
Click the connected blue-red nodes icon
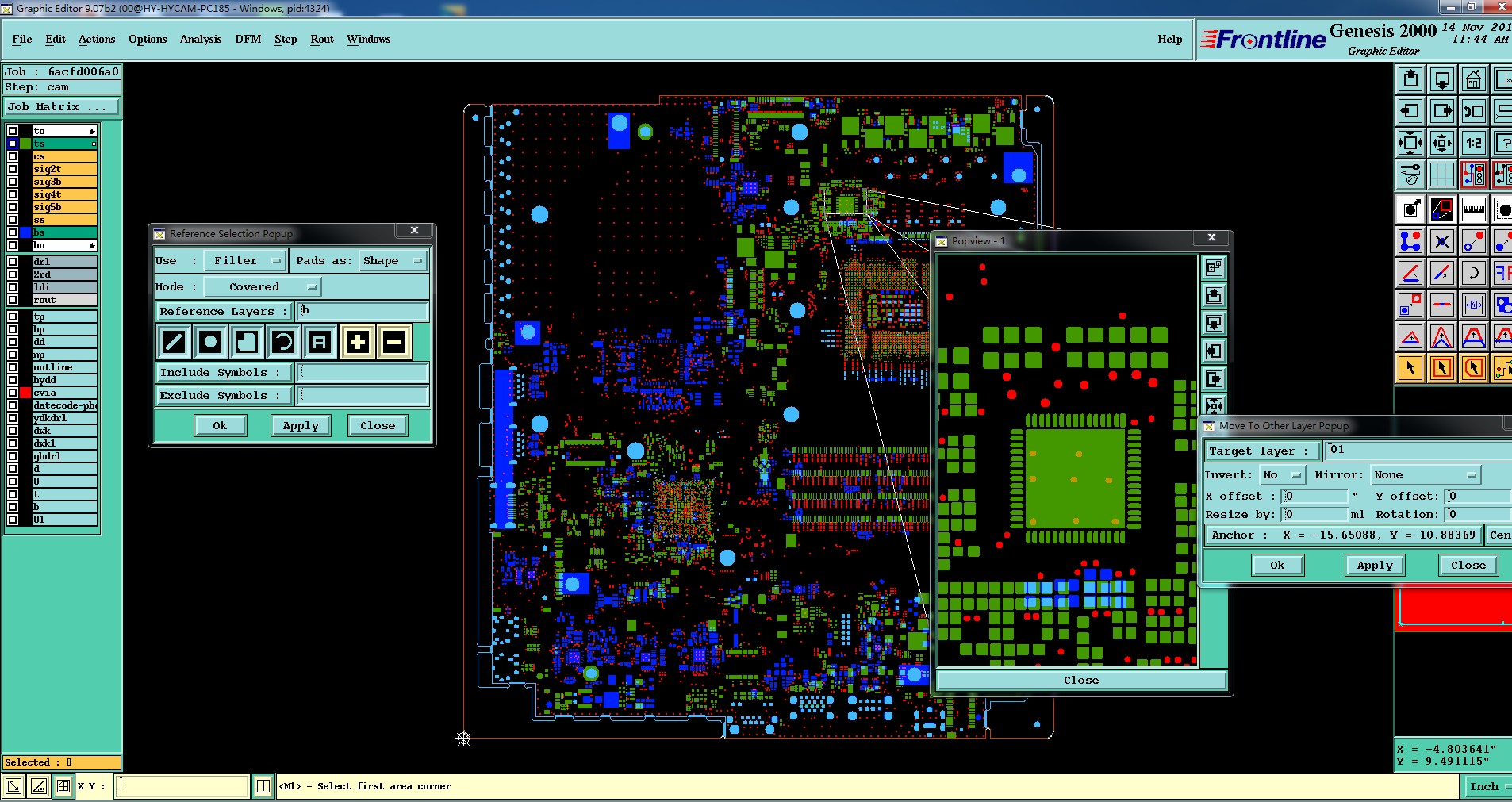point(1410,241)
